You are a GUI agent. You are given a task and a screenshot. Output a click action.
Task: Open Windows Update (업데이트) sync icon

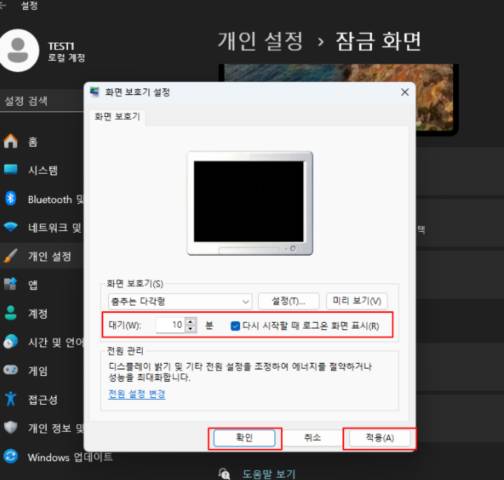[x=11, y=456]
